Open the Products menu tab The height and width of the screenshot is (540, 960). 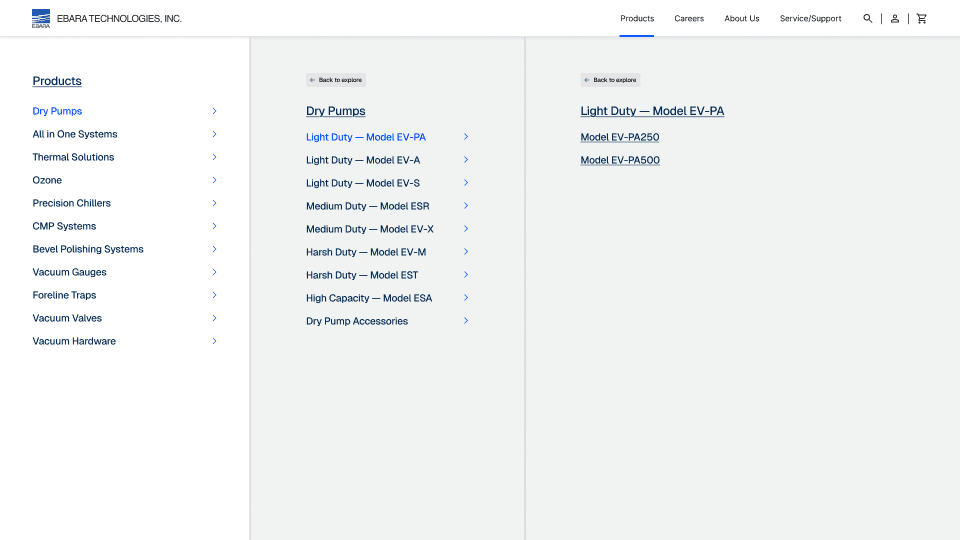coord(637,18)
